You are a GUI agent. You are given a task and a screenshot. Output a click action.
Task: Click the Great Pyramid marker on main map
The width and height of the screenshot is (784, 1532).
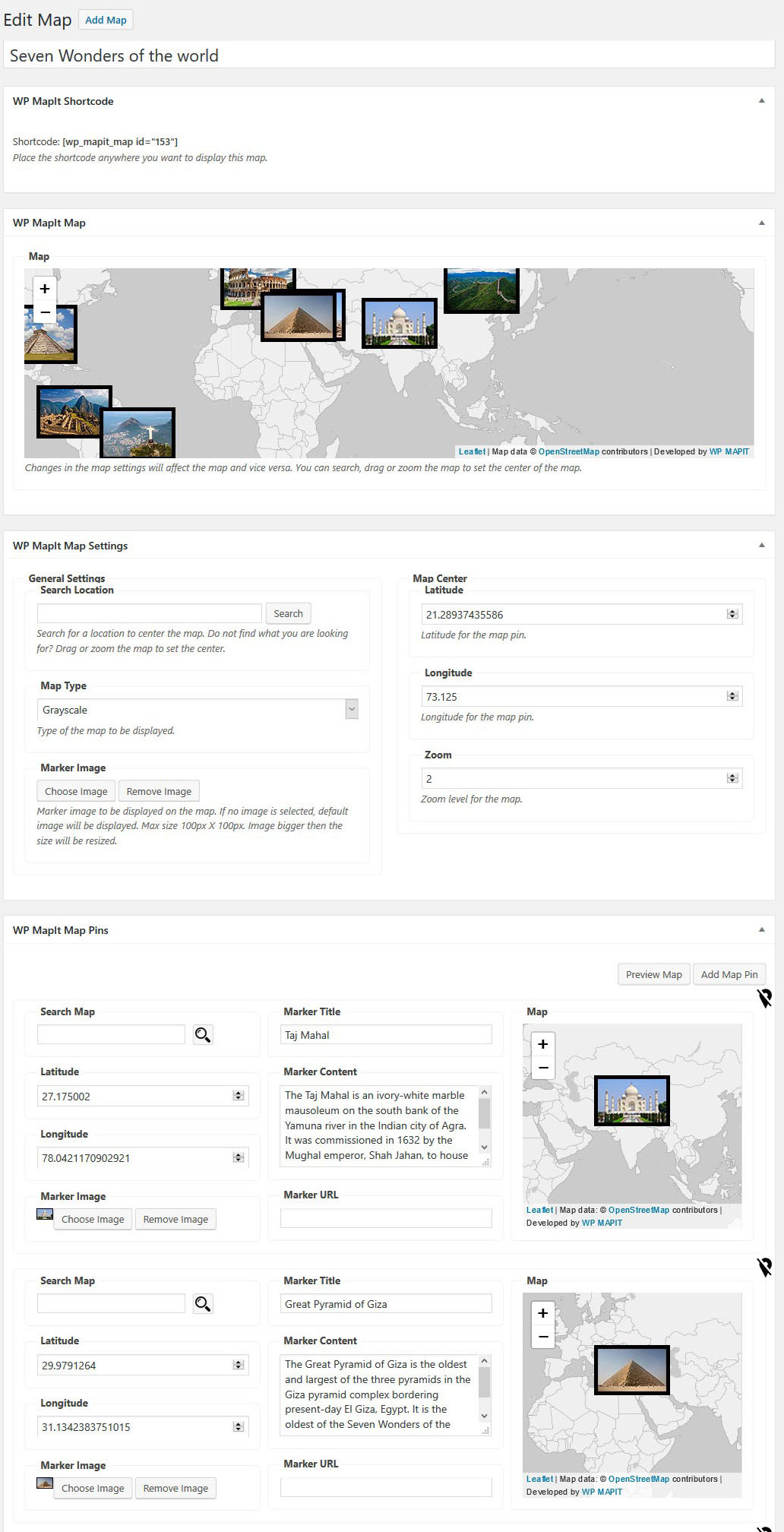pos(299,316)
